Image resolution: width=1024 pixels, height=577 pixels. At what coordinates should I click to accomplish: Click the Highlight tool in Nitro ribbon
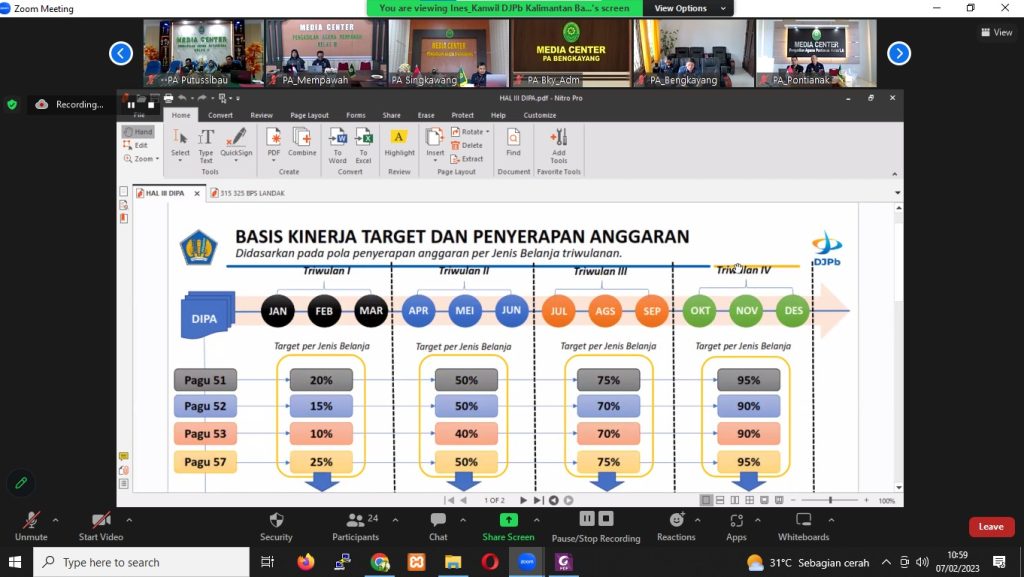[x=399, y=142]
